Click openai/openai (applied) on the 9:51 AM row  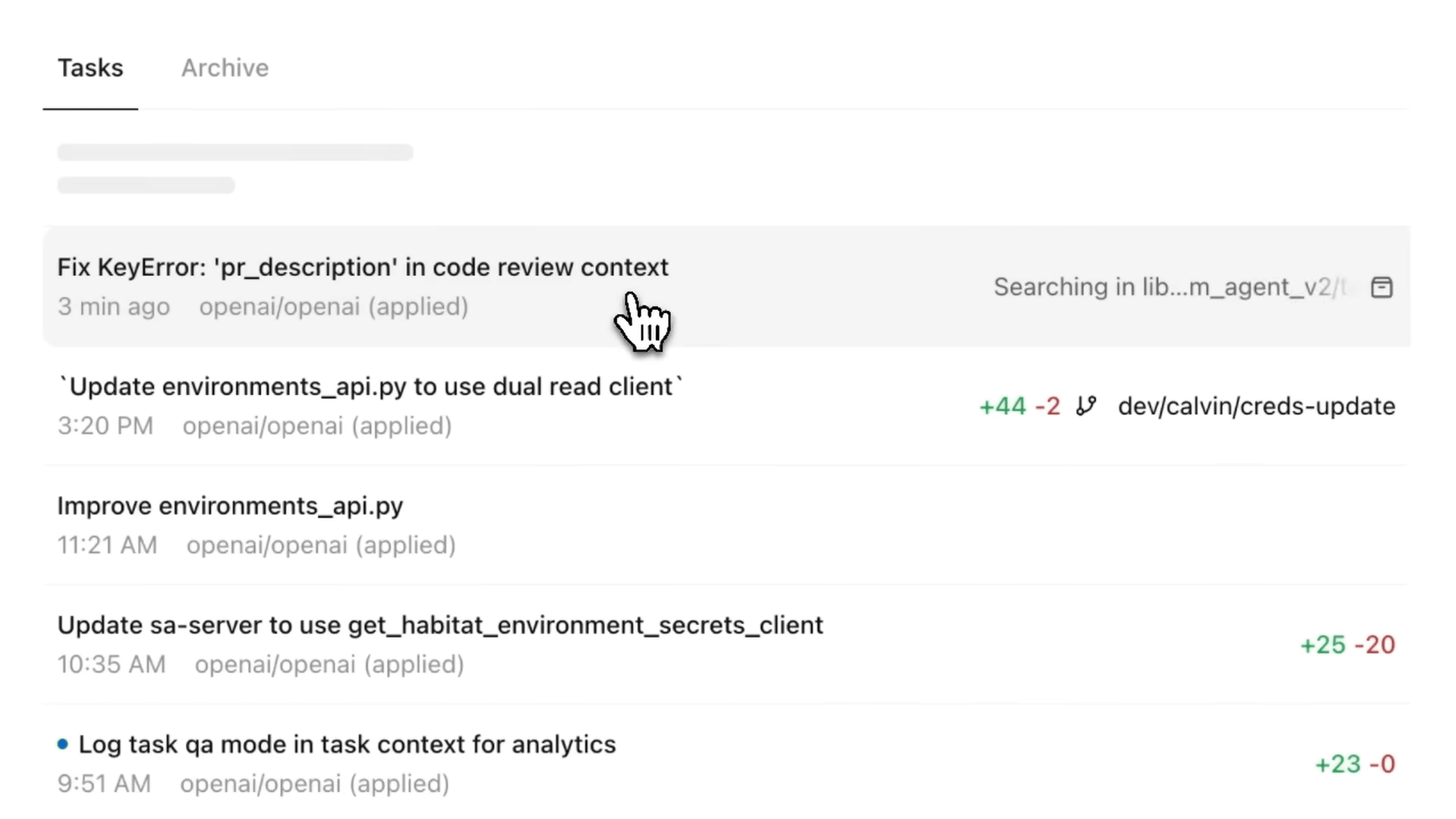(x=315, y=783)
